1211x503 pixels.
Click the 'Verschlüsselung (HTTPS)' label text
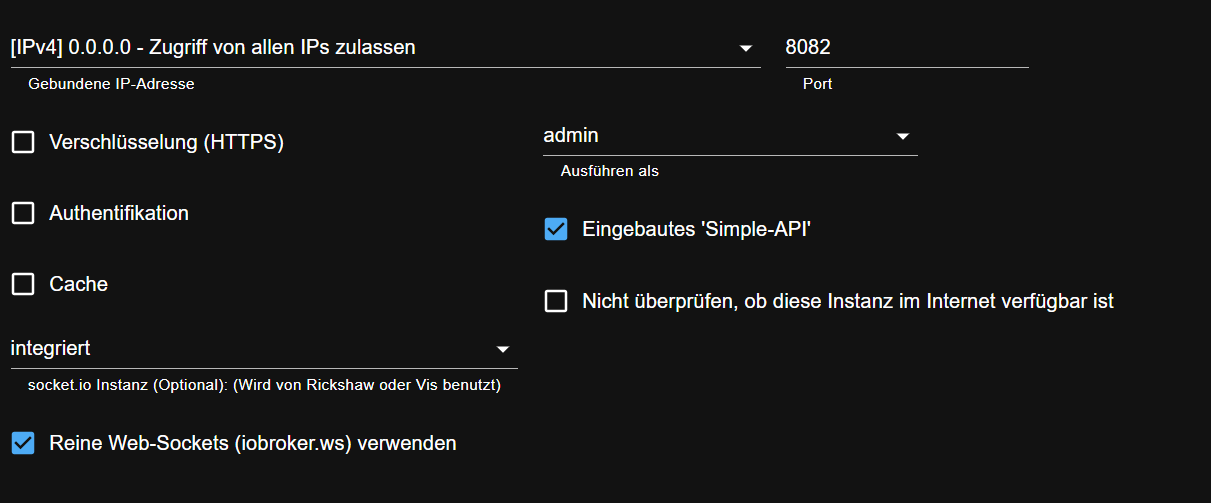pyautogui.click(x=167, y=143)
